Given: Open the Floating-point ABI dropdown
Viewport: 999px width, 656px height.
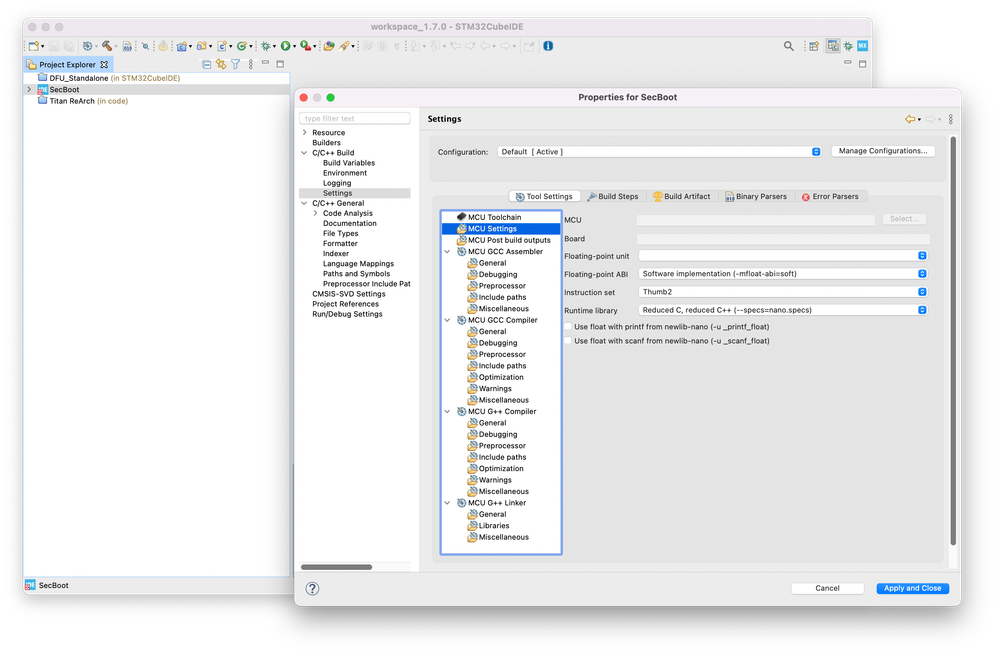Looking at the screenshot, I should (x=783, y=274).
